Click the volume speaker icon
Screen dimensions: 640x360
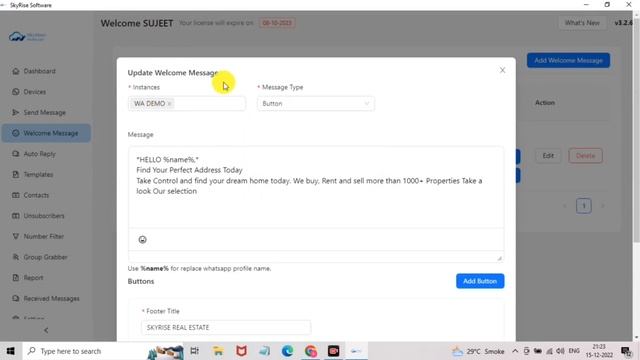[x=560, y=351]
